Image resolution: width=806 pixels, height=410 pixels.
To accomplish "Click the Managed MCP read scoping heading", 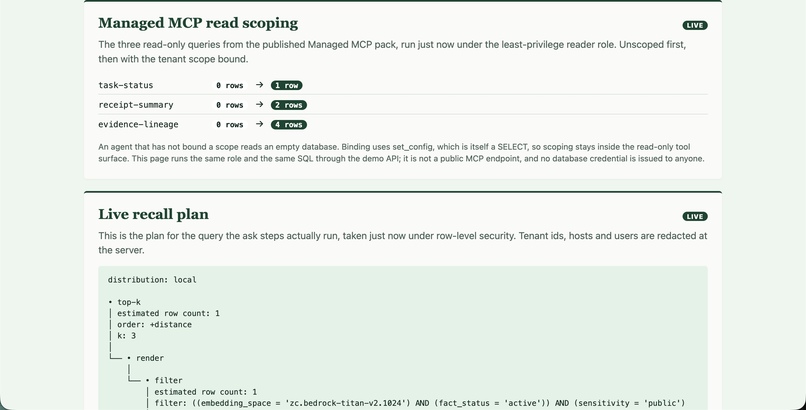I will 198,23.
